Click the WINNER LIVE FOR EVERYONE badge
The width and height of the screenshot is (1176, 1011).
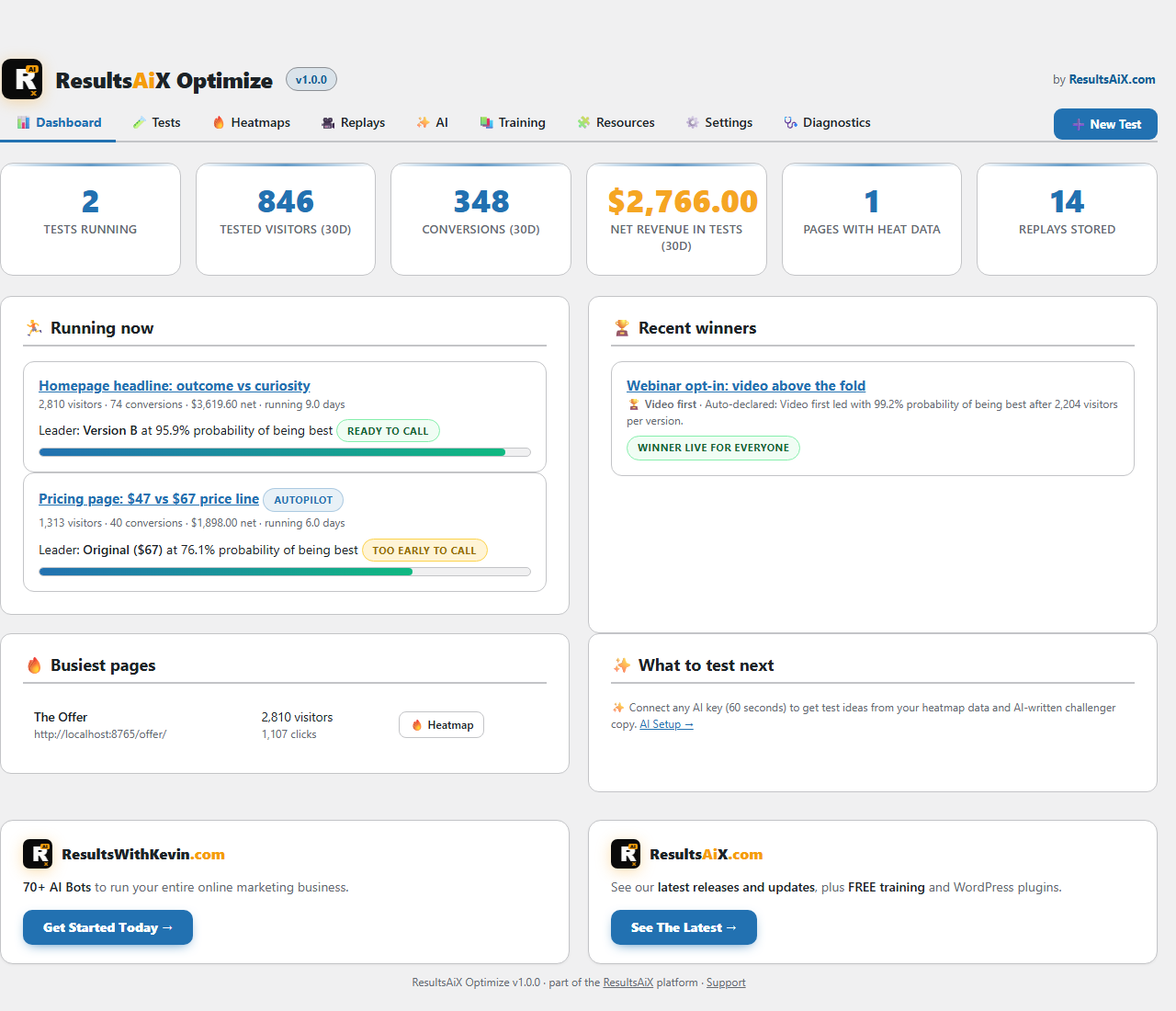pos(713,448)
